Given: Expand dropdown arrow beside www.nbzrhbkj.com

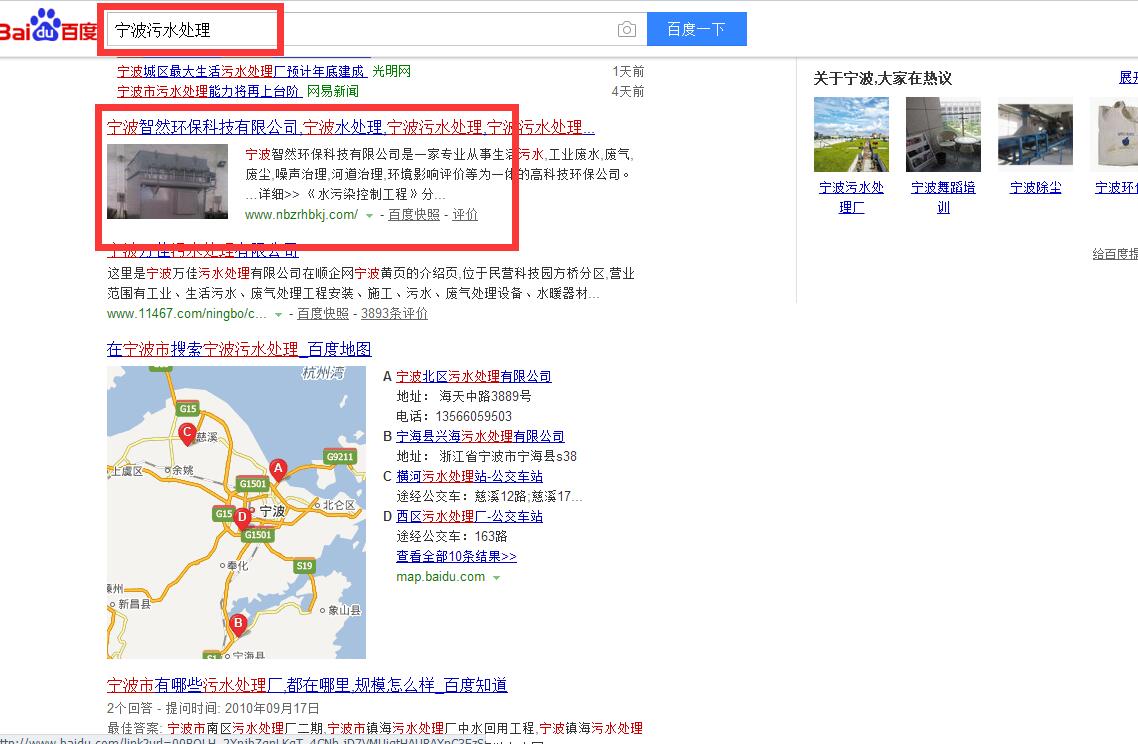Looking at the screenshot, I should pyautogui.click(x=369, y=216).
